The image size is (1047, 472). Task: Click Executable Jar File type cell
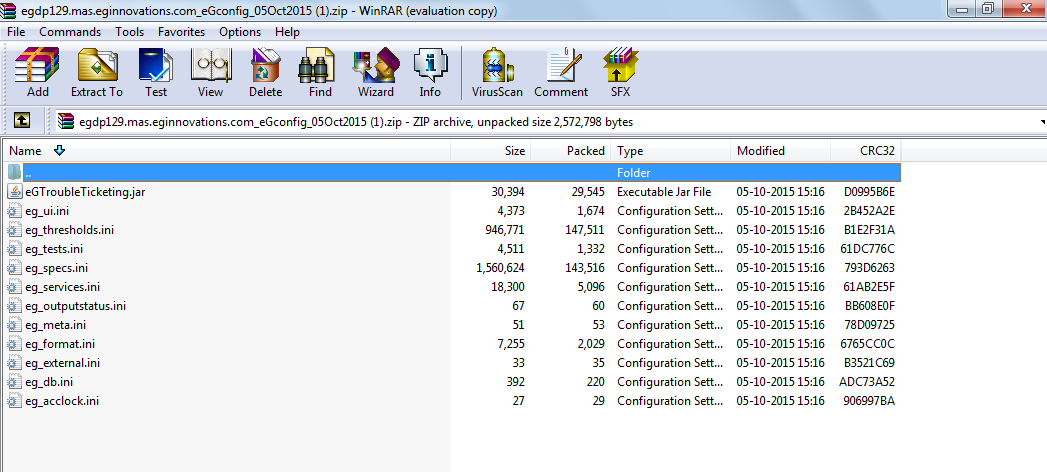664,192
